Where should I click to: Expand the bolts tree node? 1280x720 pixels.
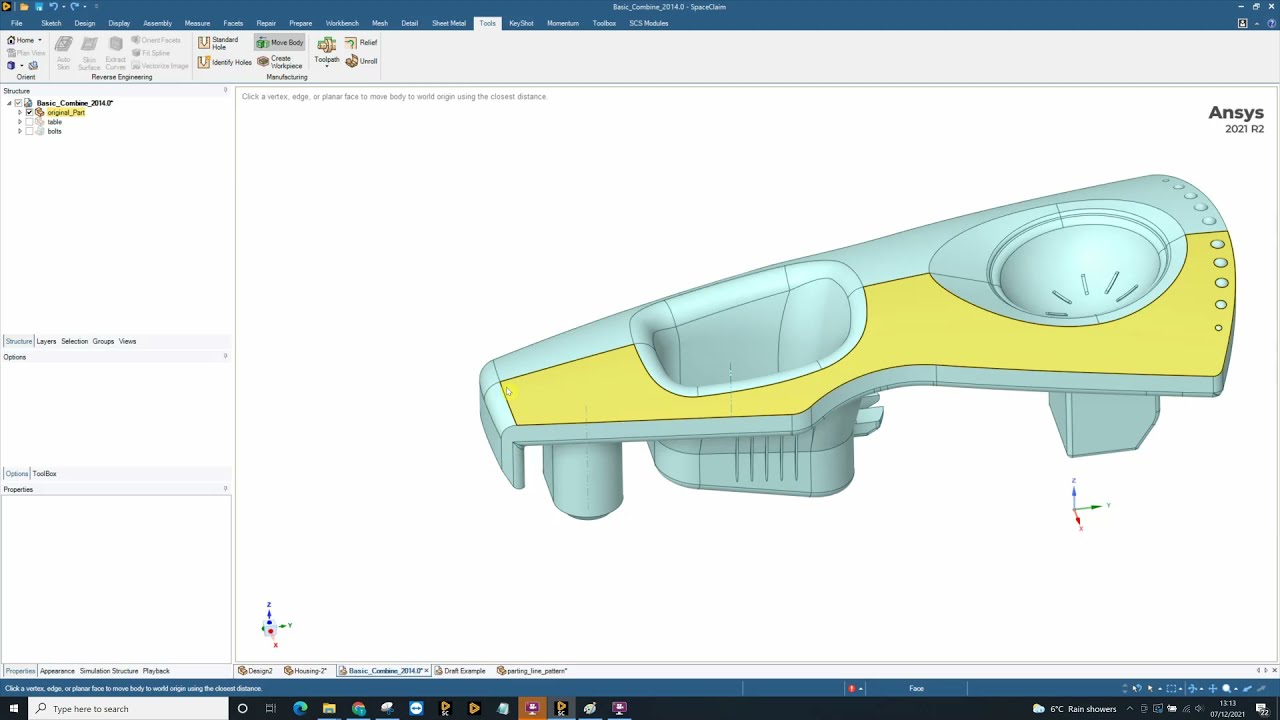pyautogui.click(x=20, y=131)
